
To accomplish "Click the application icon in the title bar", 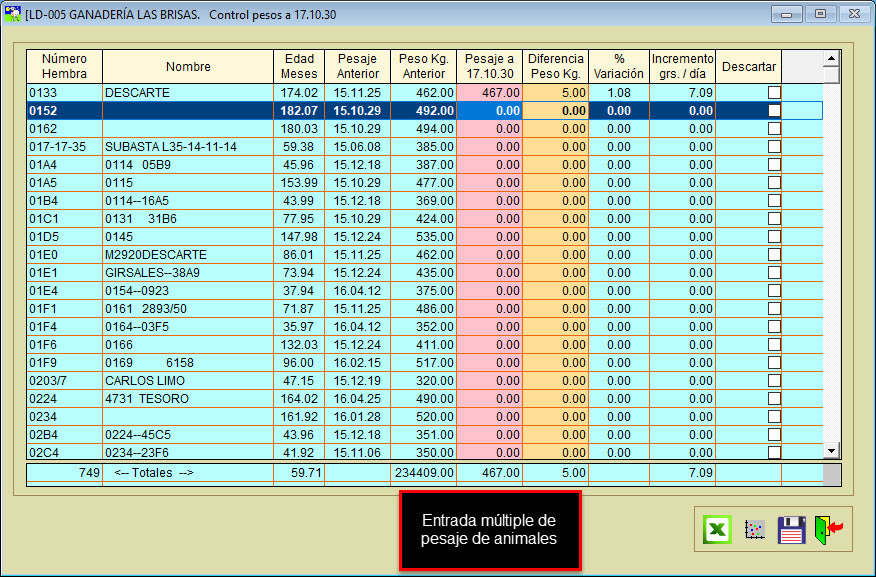I will coord(13,15).
